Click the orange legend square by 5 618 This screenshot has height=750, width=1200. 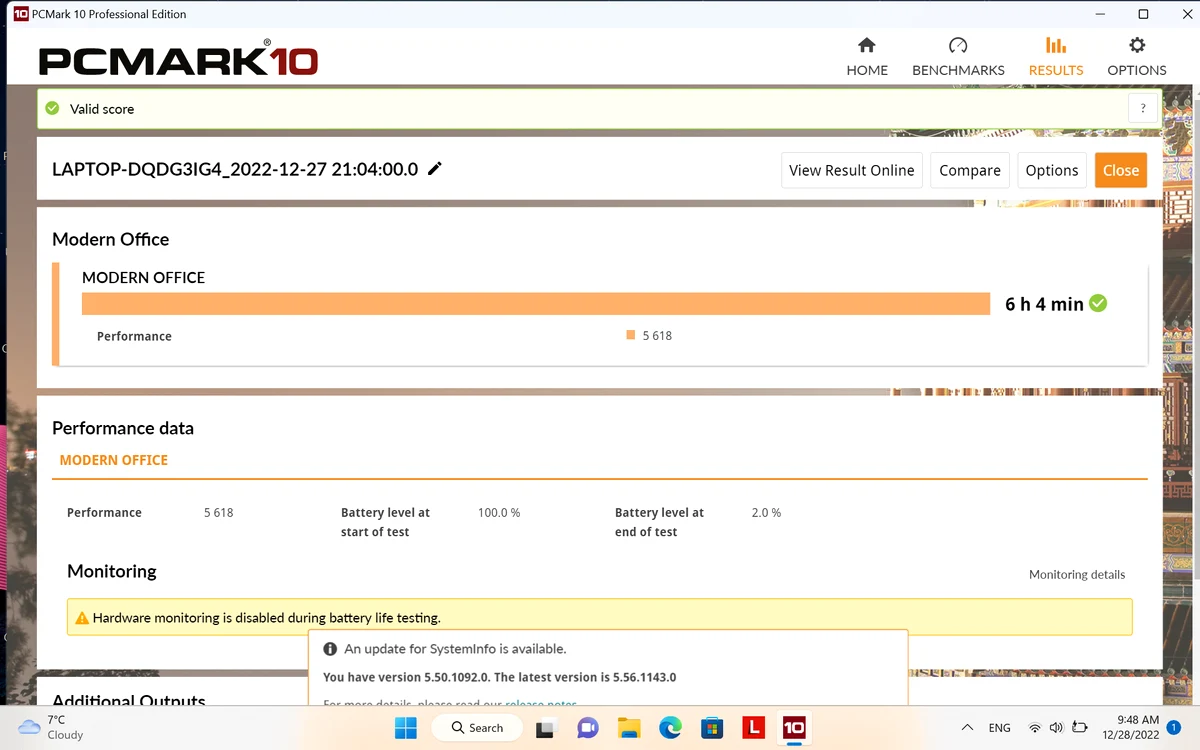(631, 335)
